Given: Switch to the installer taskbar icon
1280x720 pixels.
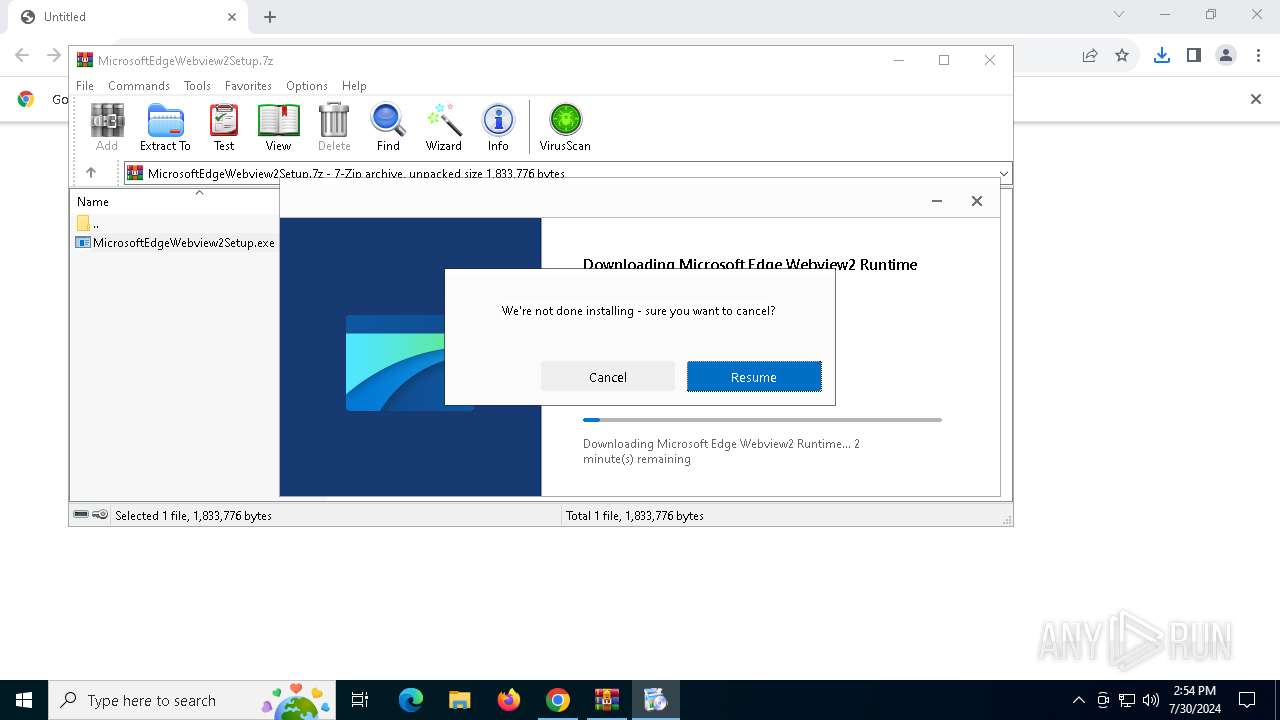Looking at the screenshot, I should click(x=655, y=700).
